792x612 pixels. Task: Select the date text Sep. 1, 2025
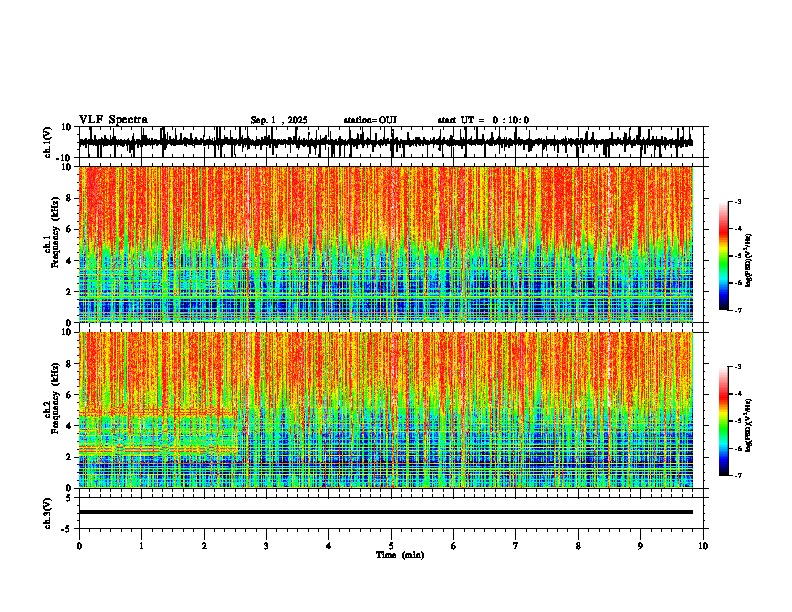point(279,120)
